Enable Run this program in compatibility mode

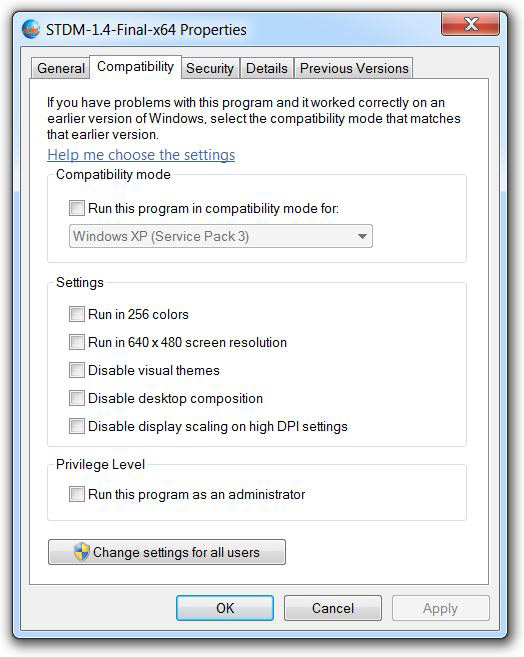pos(77,208)
